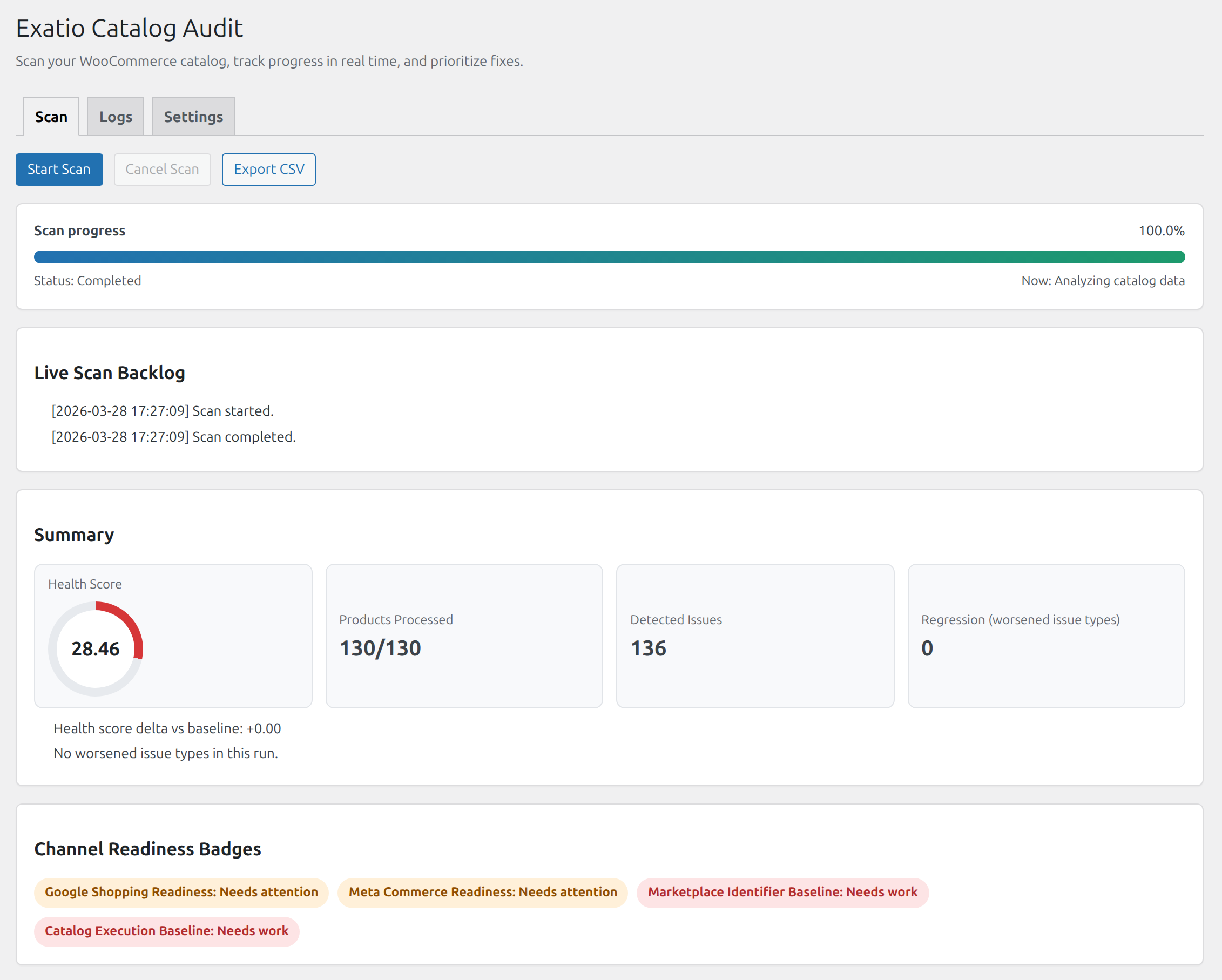Screen dimensions: 1222x980
Task: Click the Google Shopping Readiness badge
Action: (x=181, y=892)
